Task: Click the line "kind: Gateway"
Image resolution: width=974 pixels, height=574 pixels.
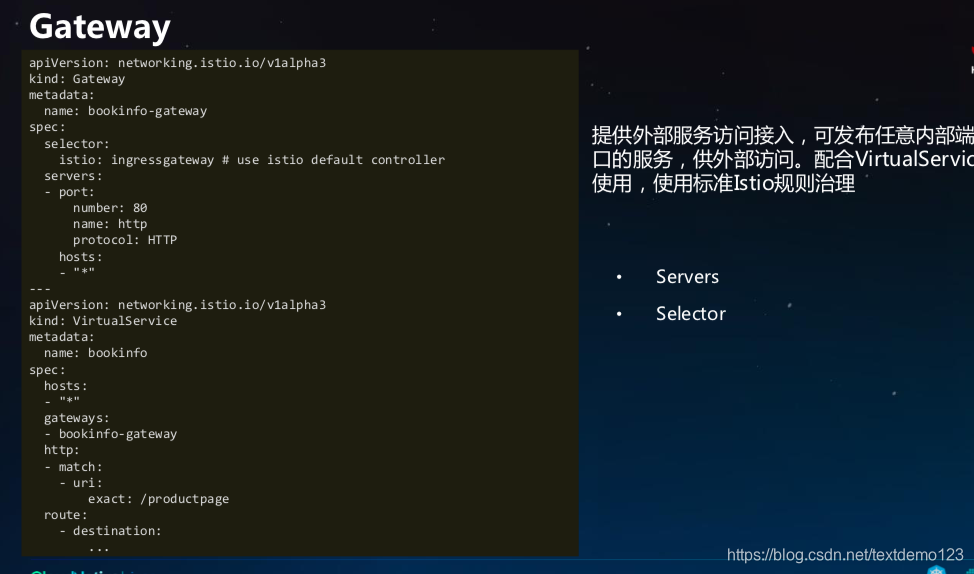Action: point(77,79)
